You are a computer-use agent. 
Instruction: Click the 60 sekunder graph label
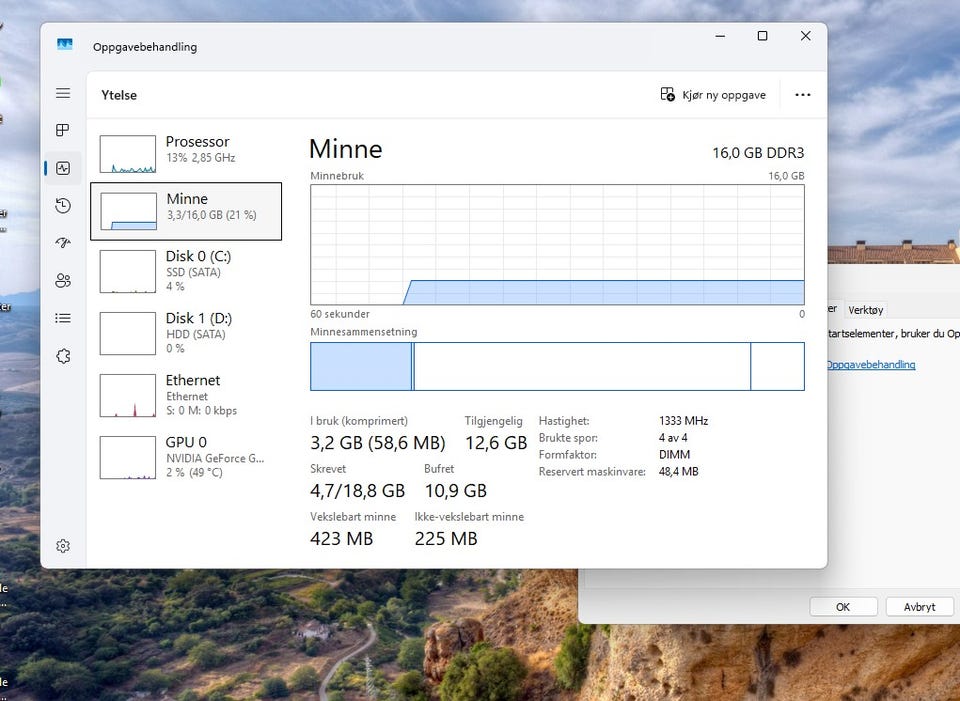[x=340, y=314]
